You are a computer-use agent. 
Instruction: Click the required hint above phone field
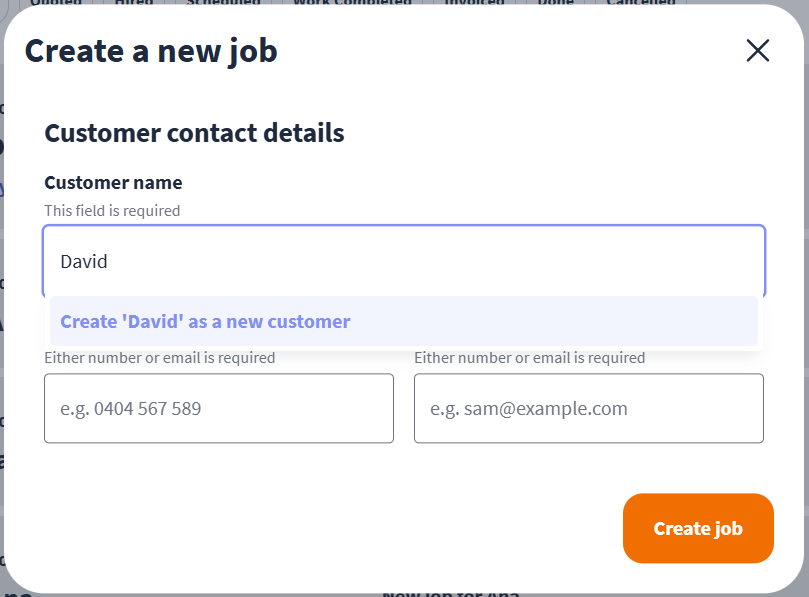(x=159, y=358)
